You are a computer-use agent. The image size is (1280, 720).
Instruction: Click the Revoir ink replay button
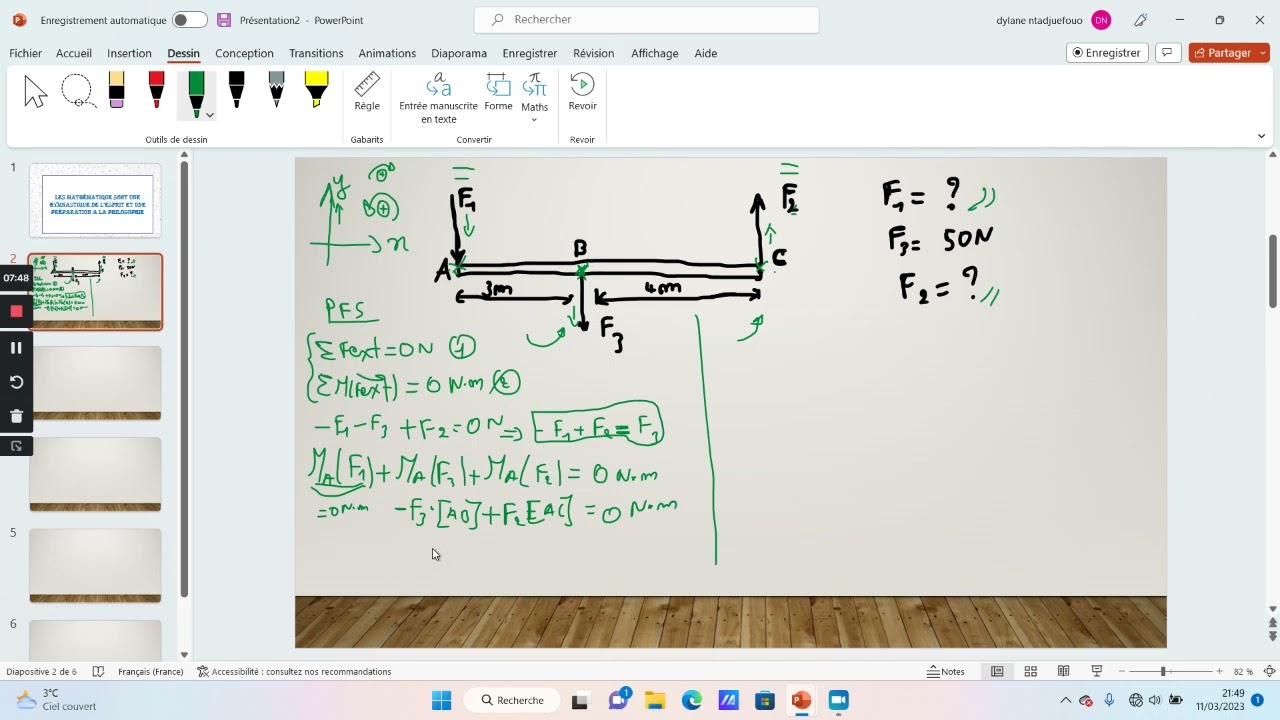(x=582, y=91)
